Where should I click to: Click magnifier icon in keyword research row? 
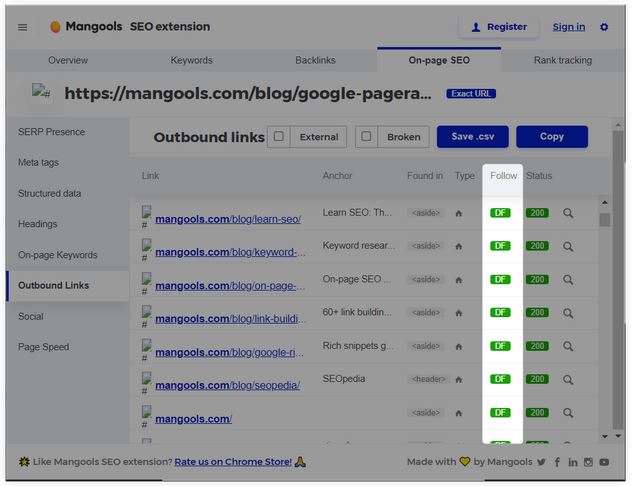tap(568, 246)
